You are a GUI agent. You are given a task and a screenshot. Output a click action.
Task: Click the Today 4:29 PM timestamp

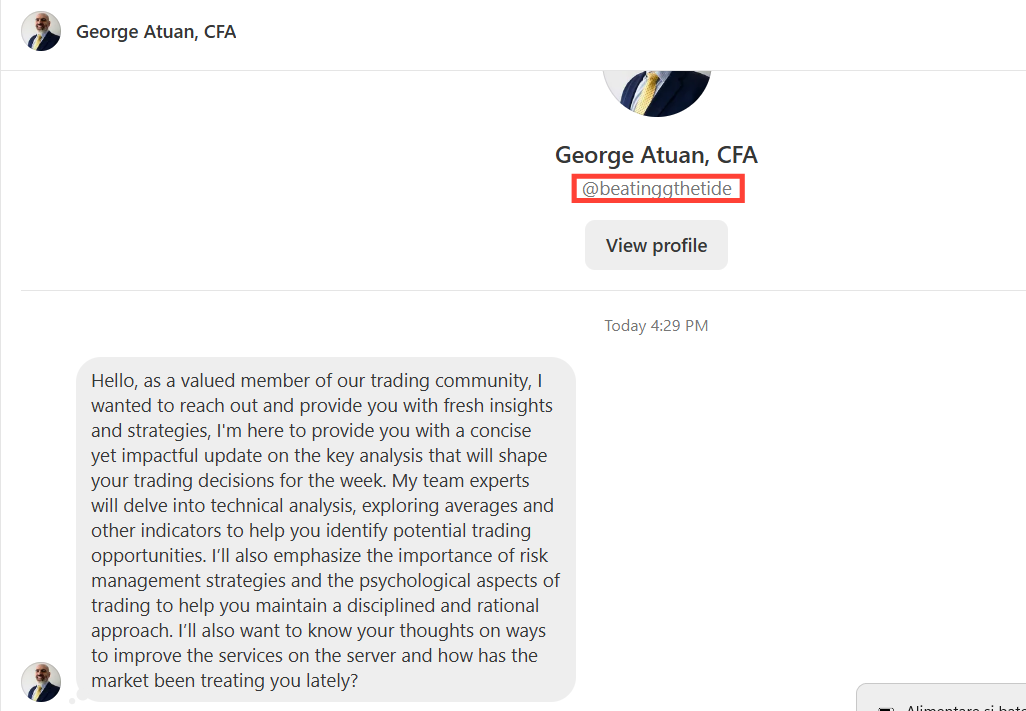[x=656, y=325]
